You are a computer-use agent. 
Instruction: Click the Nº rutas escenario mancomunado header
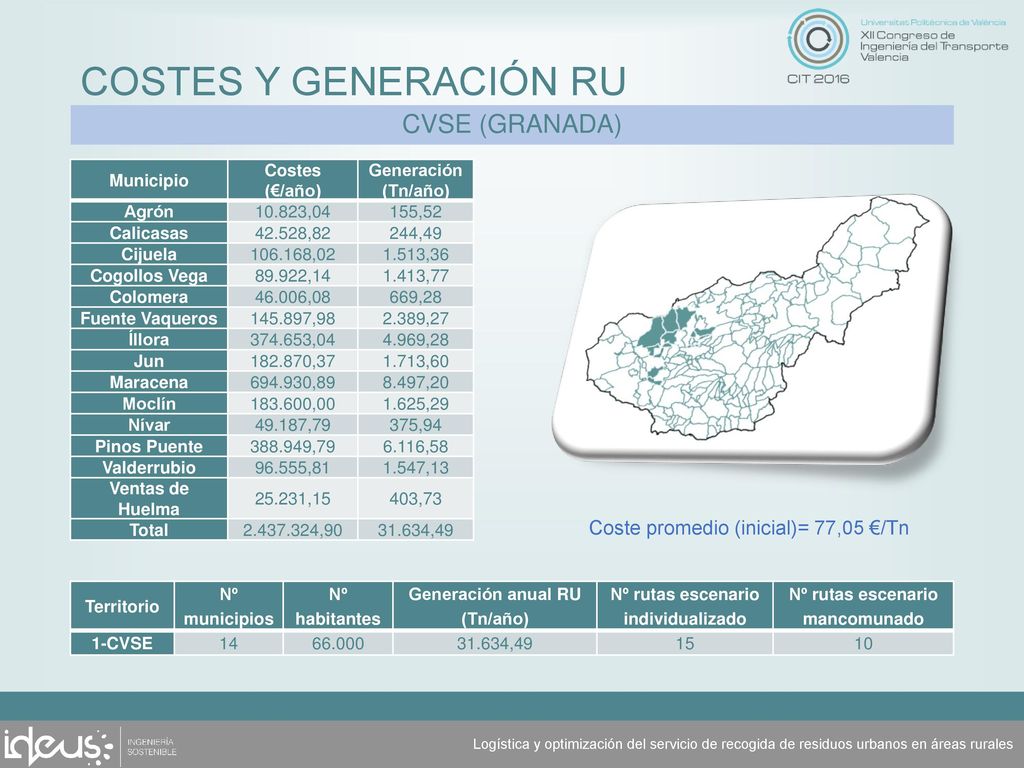tap(863, 606)
